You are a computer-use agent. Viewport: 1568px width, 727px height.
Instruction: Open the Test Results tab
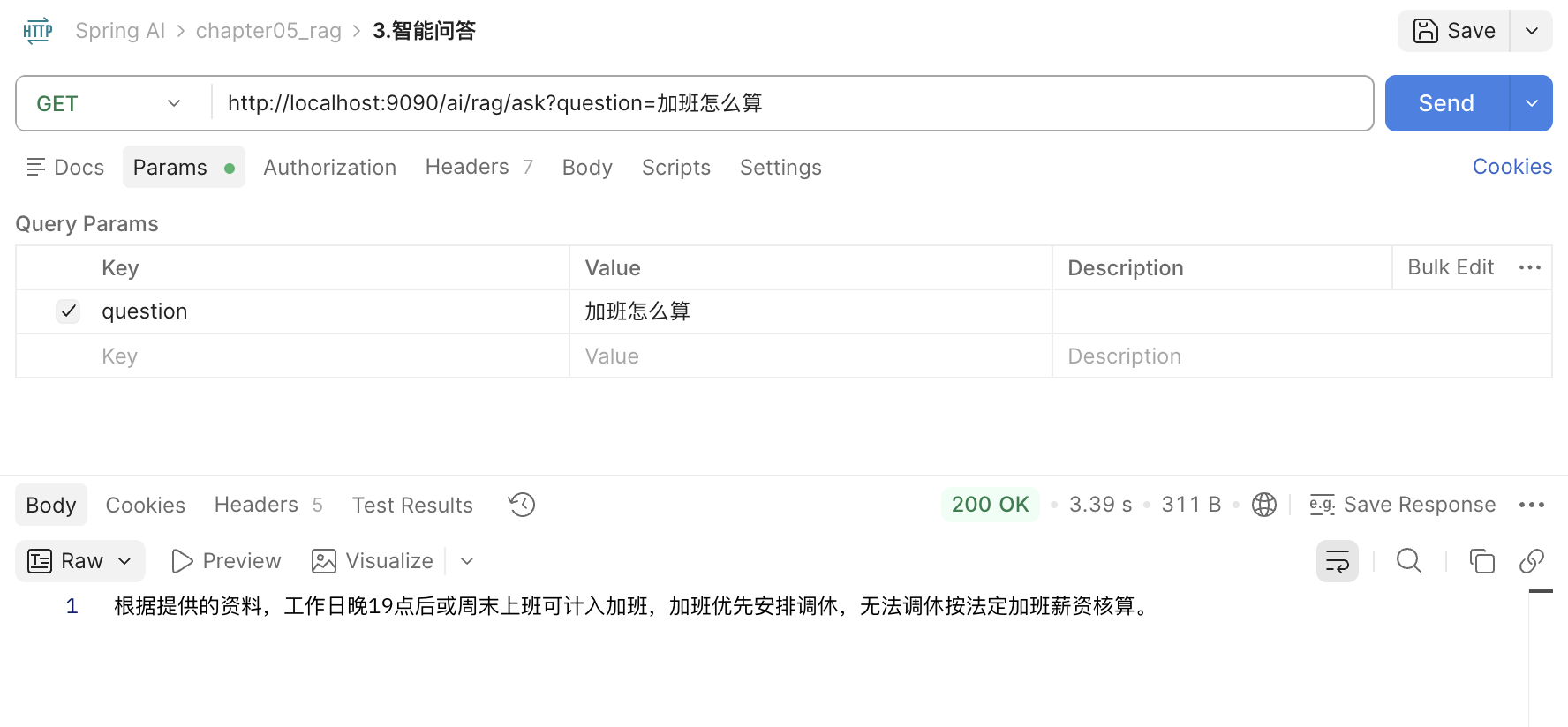[x=412, y=505]
